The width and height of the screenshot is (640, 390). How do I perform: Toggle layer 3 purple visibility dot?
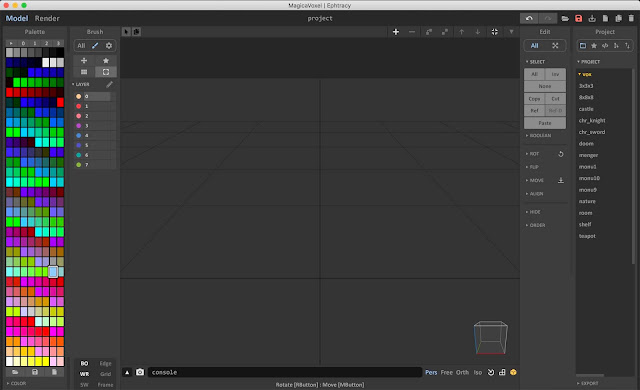coord(78,126)
